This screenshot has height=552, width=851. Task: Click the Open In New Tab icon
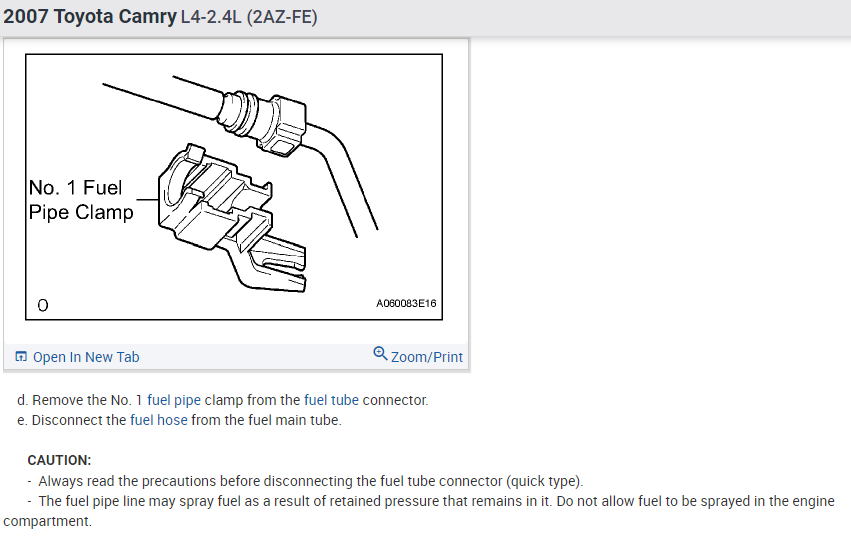click(21, 357)
